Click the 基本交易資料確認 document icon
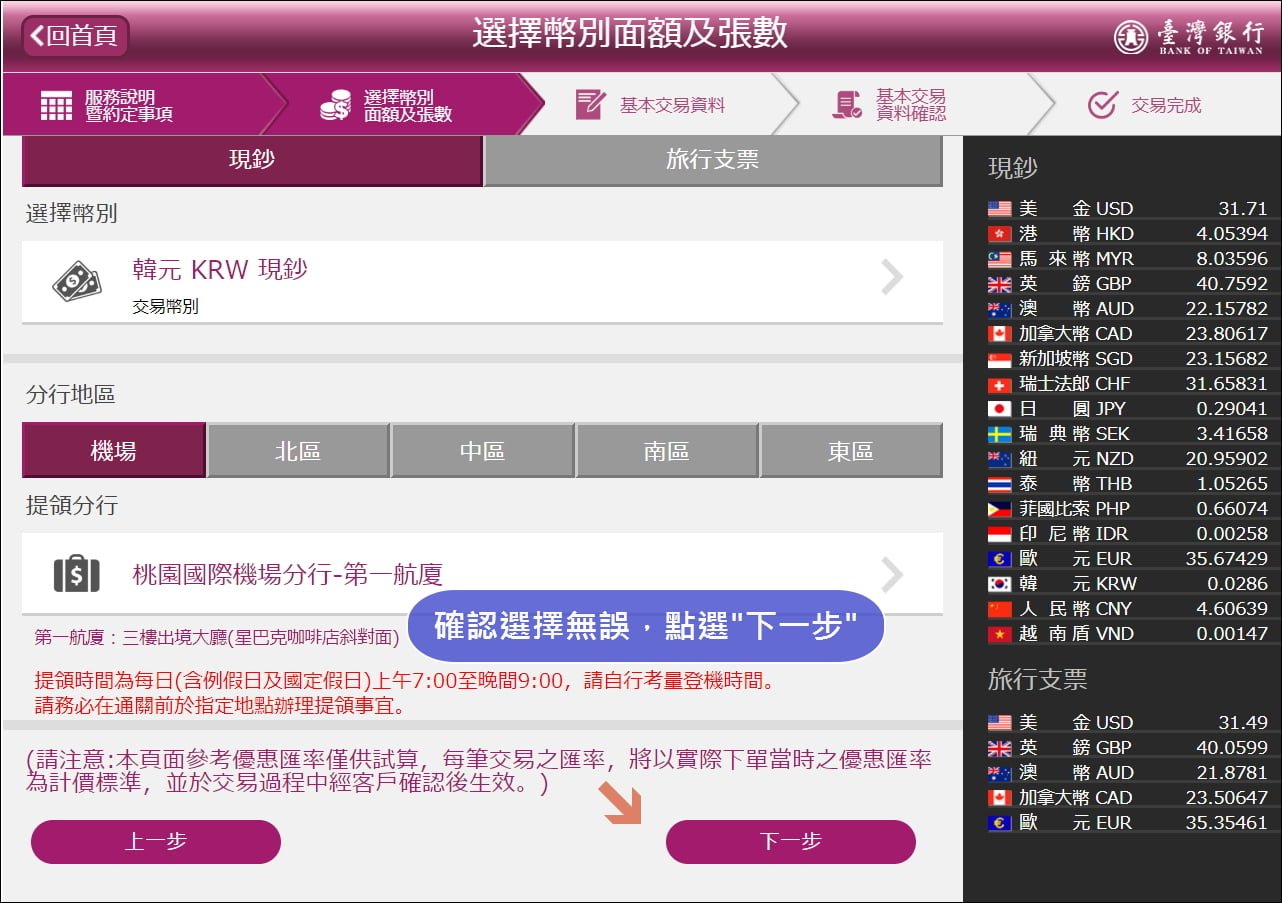 pyautogui.click(x=847, y=105)
